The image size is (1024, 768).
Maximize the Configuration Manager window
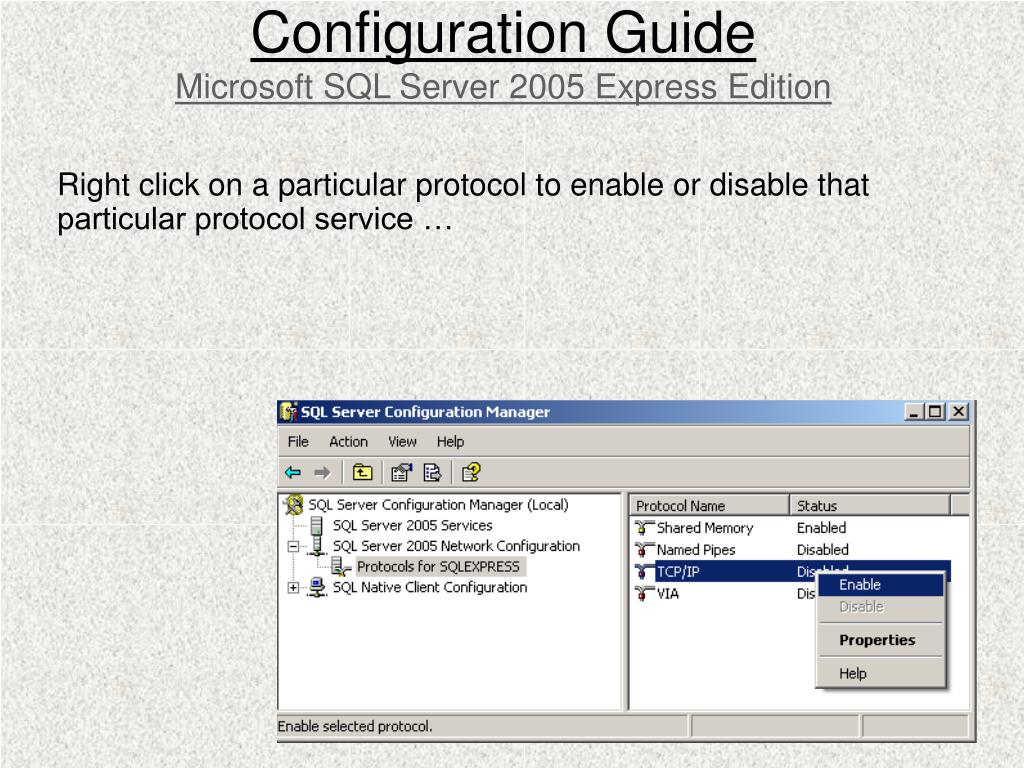pos(936,412)
